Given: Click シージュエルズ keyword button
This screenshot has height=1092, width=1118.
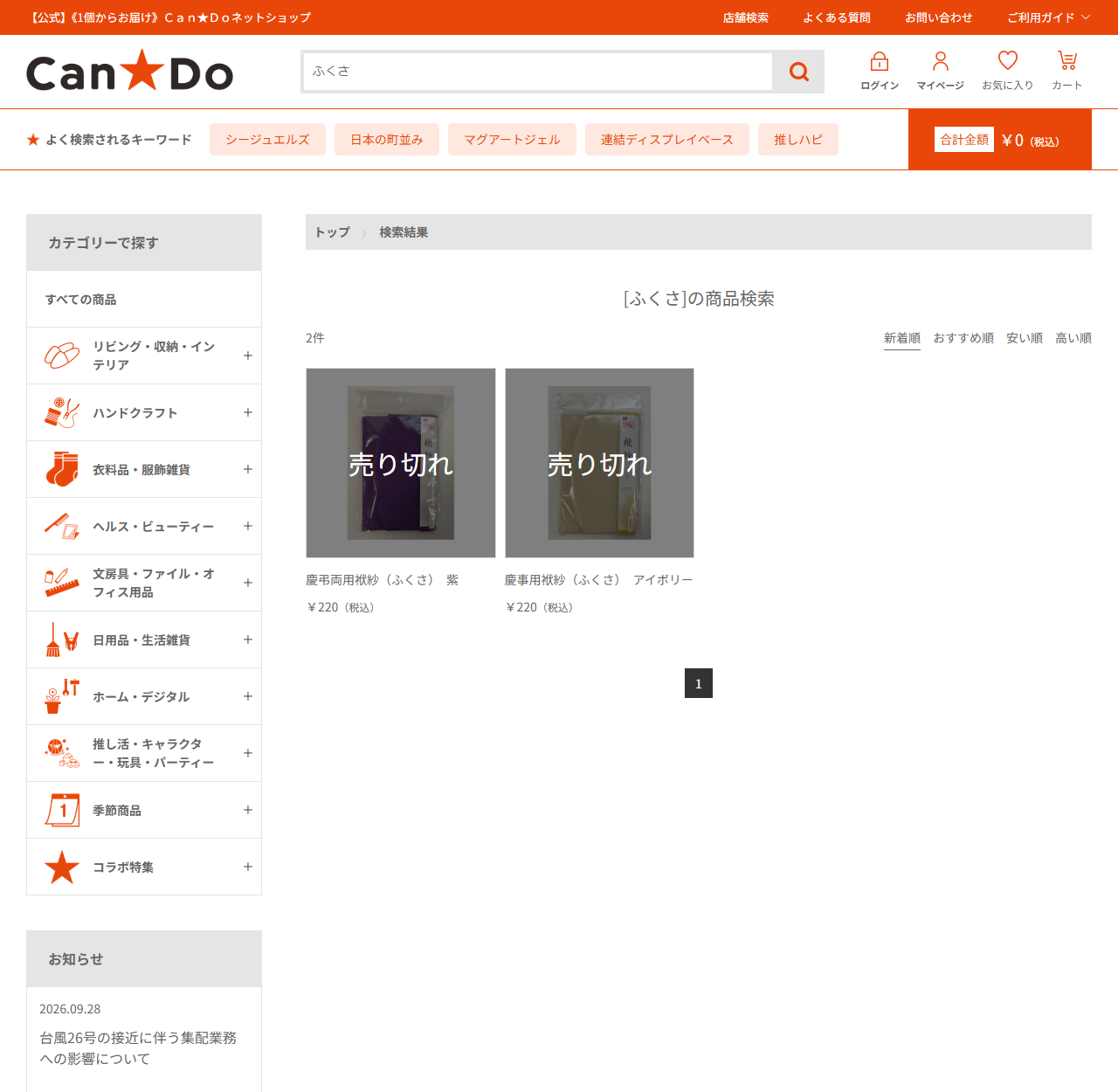Looking at the screenshot, I should (267, 140).
